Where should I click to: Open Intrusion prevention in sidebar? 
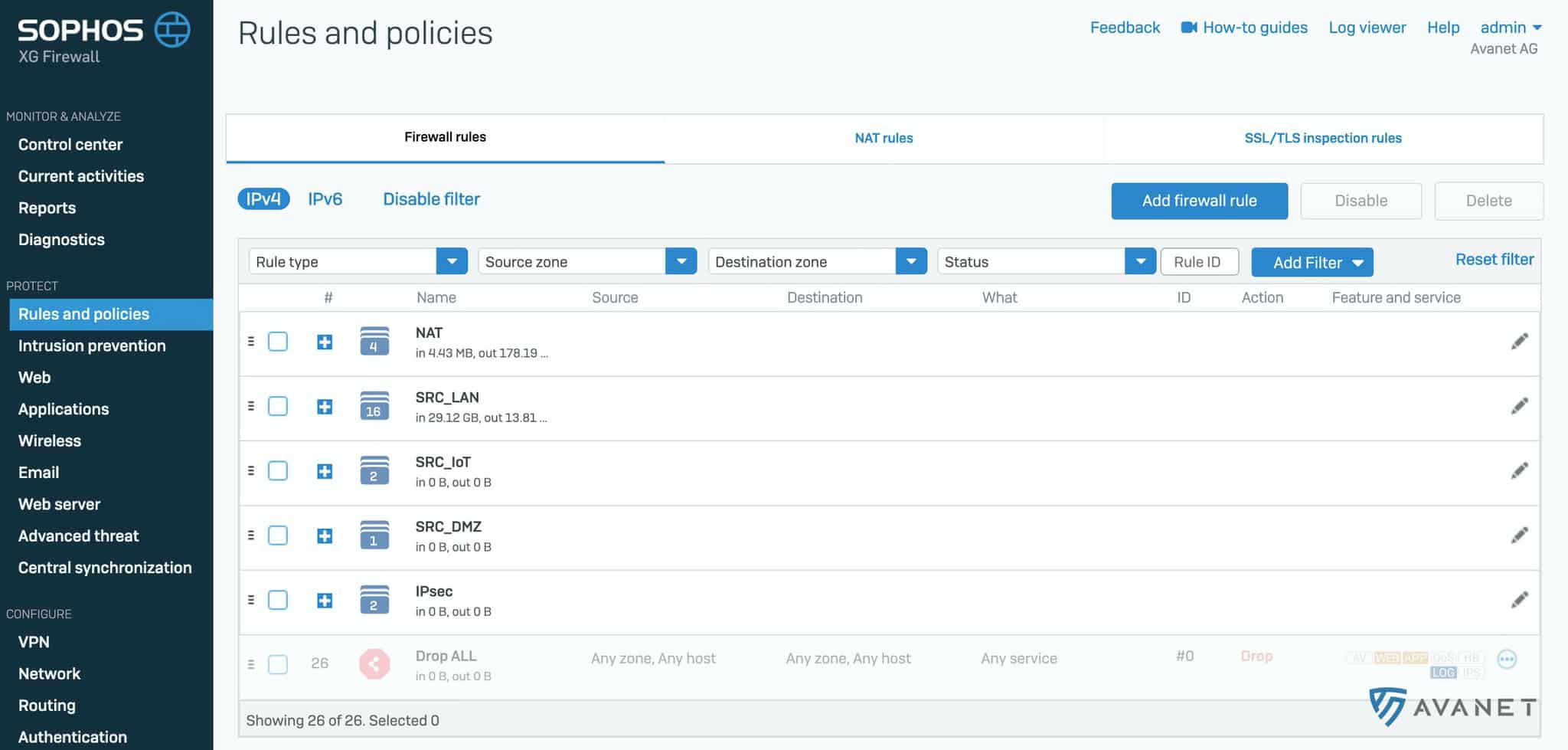click(92, 346)
